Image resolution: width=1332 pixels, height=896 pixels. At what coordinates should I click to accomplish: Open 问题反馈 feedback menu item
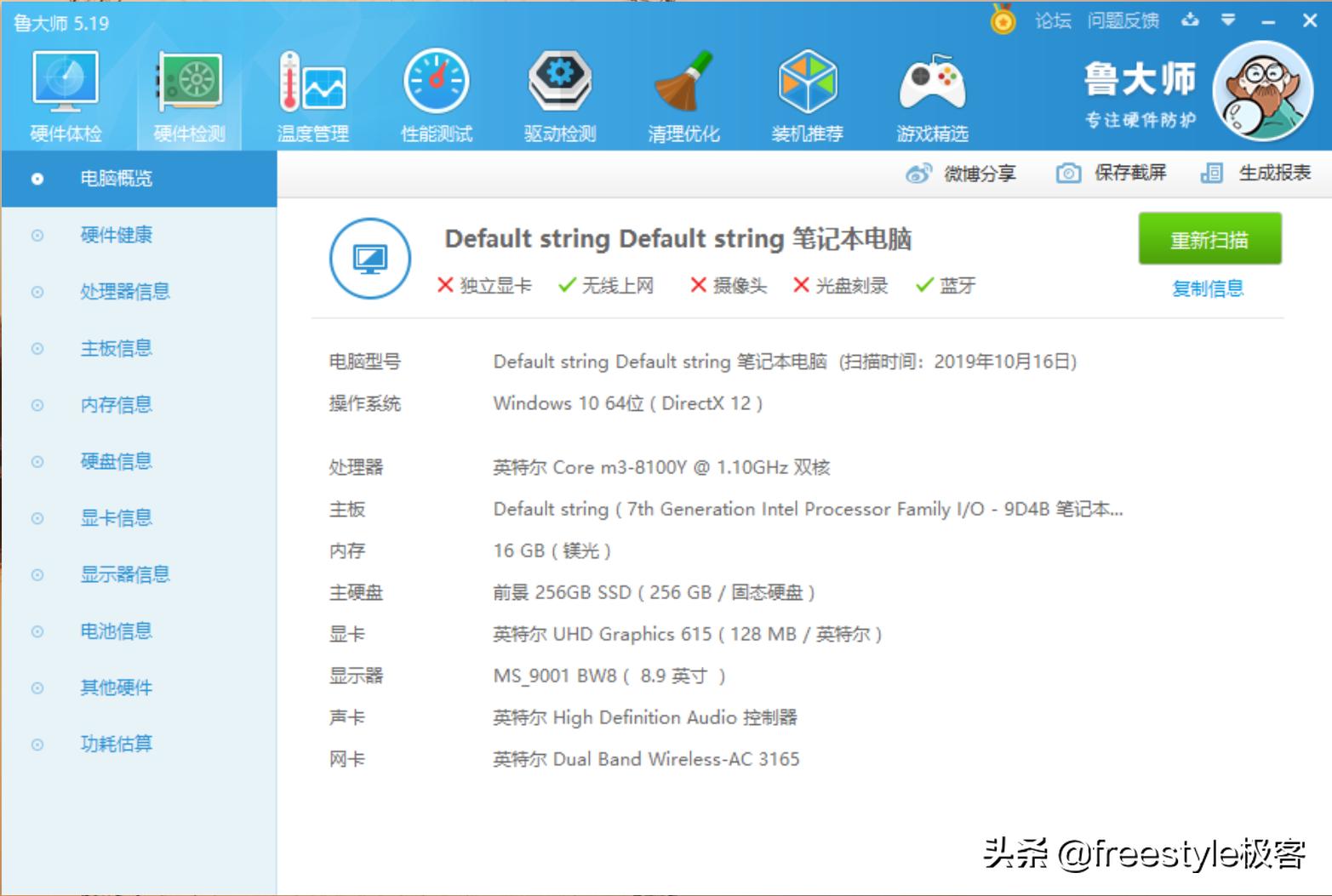click(x=1125, y=20)
